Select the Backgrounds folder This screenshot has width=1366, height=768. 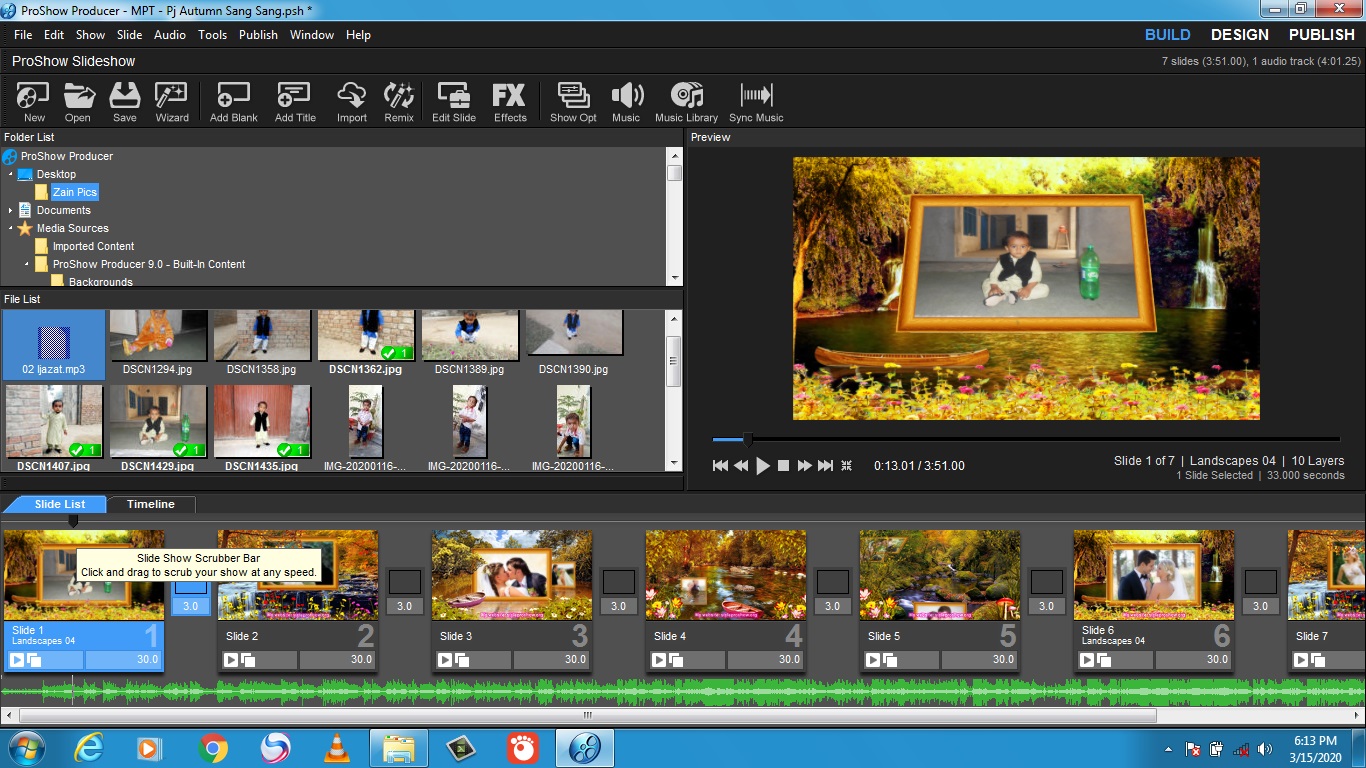[x=100, y=281]
